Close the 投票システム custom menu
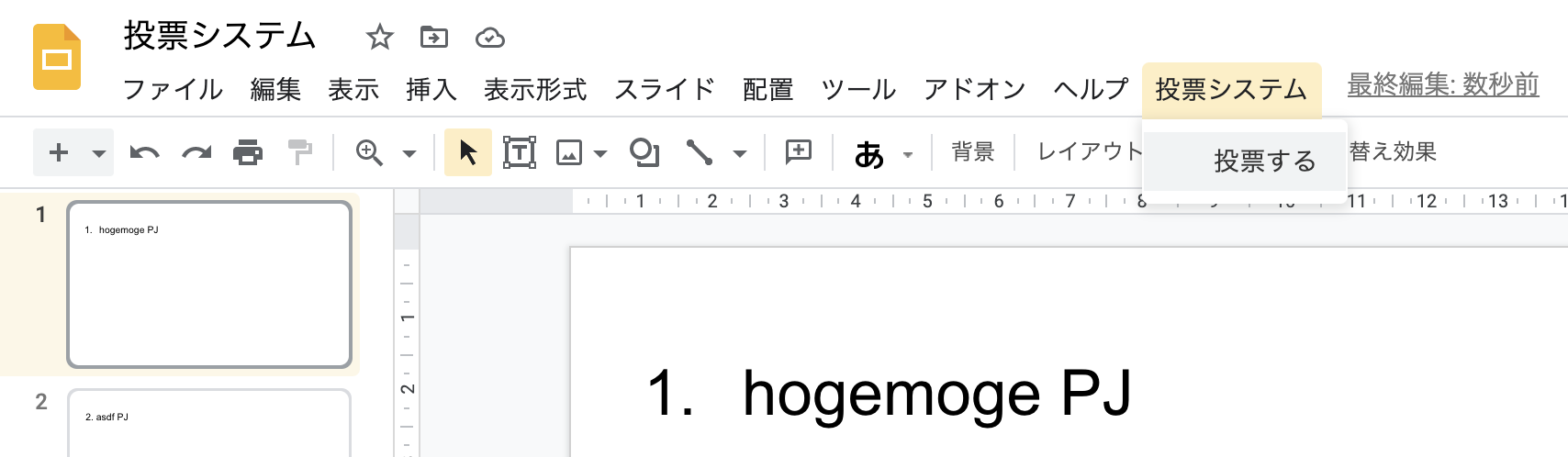Image resolution: width=1568 pixels, height=457 pixels. (1231, 89)
